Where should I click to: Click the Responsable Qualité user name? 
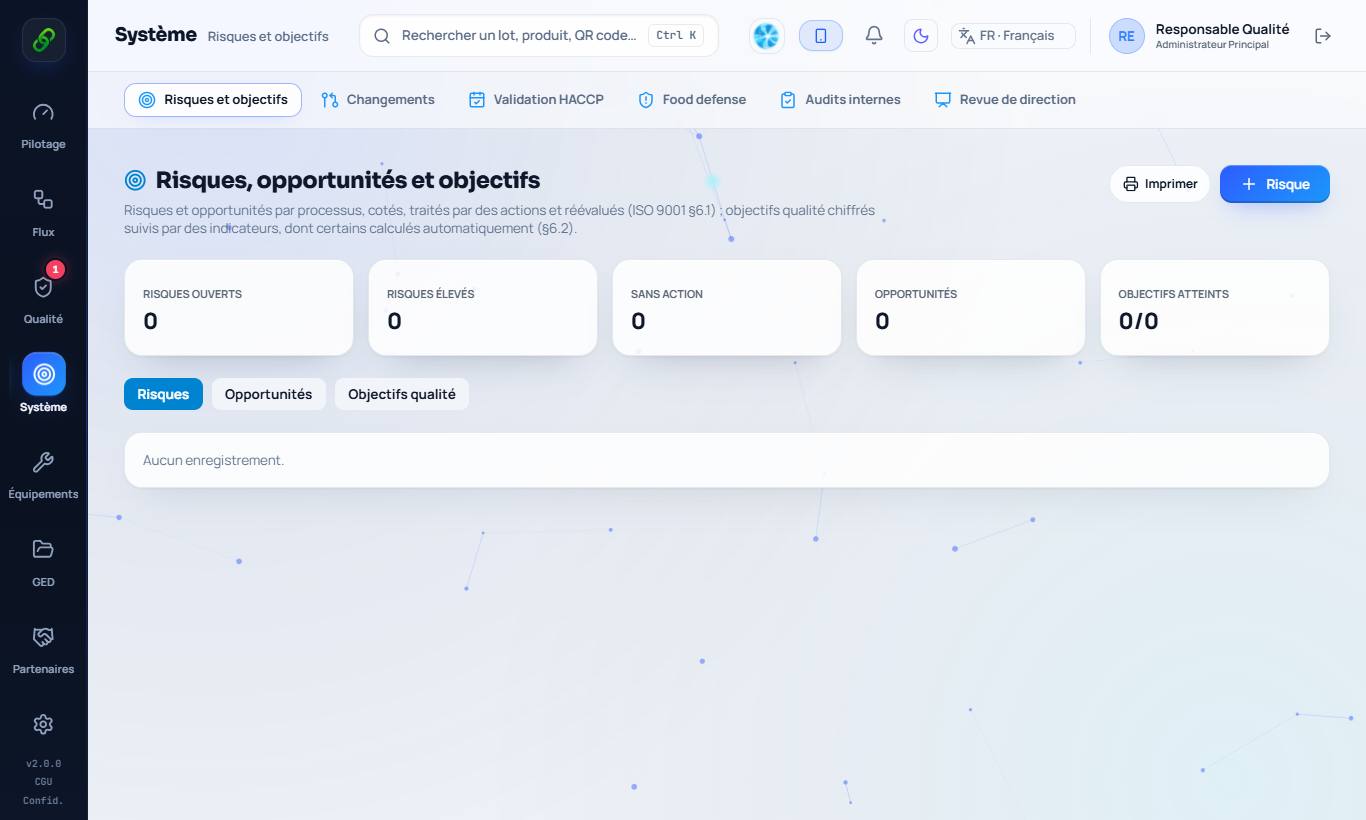[x=1222, y=29]
